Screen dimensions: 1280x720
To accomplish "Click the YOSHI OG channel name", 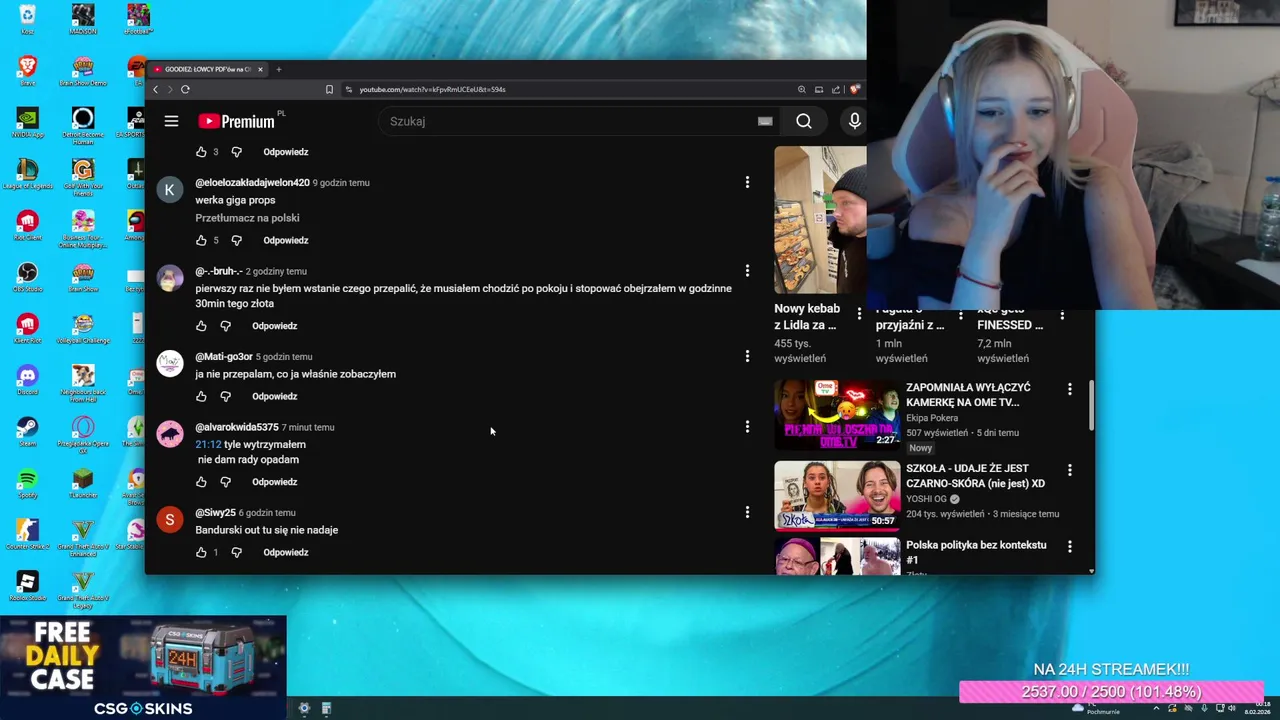I will point(926,499).
